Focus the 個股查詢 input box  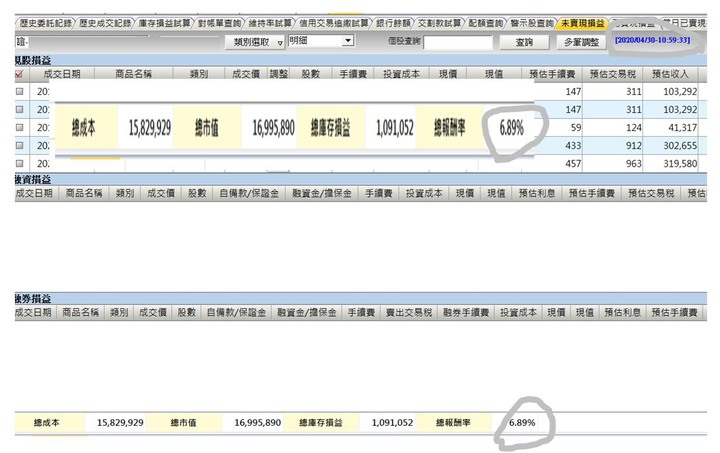(x=458, y=43)
